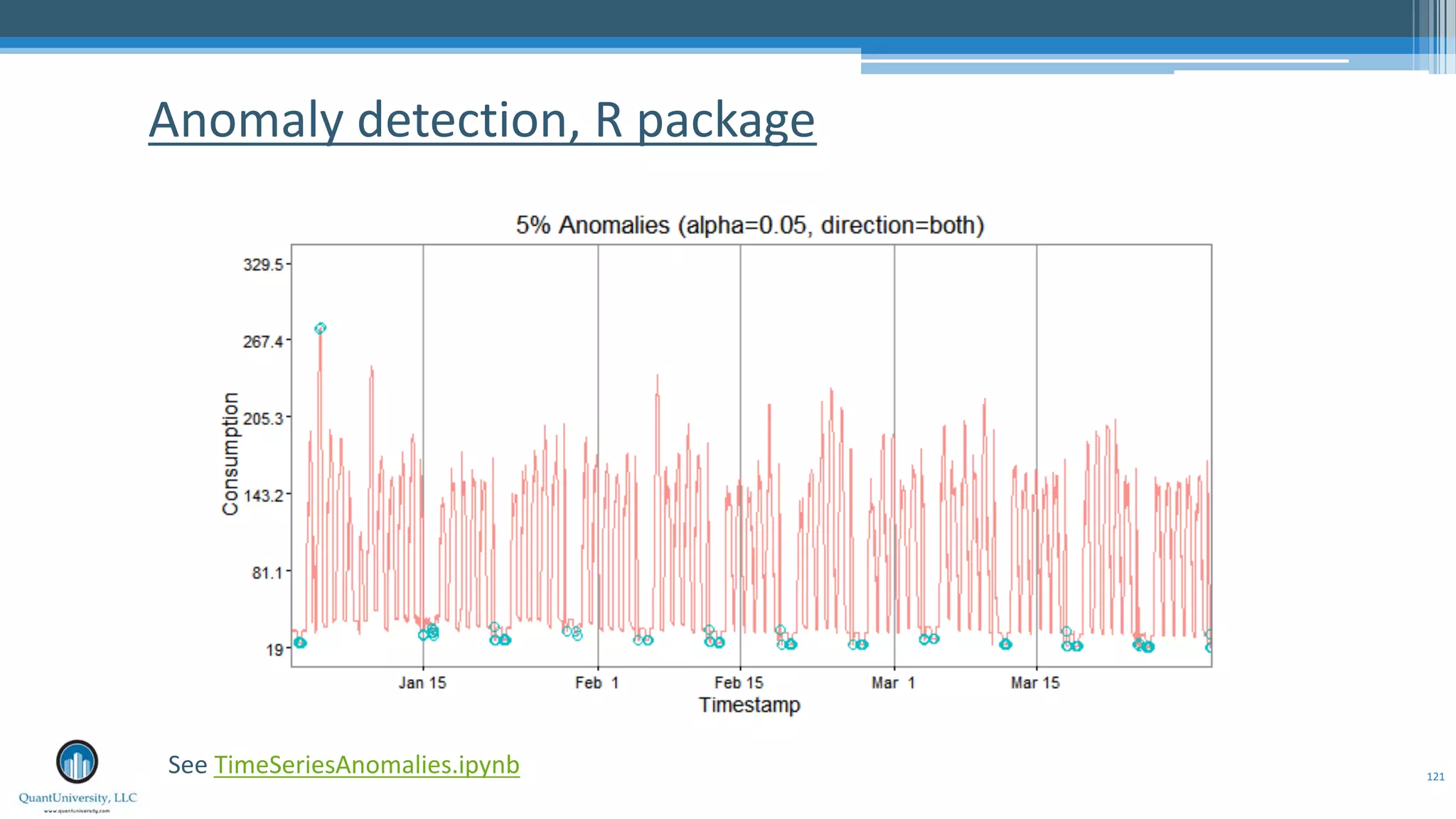Click the TimeSeriesAnomalies.ipynb link
The height and width of the screenshot is (819, 1456).
click(366, 765)
